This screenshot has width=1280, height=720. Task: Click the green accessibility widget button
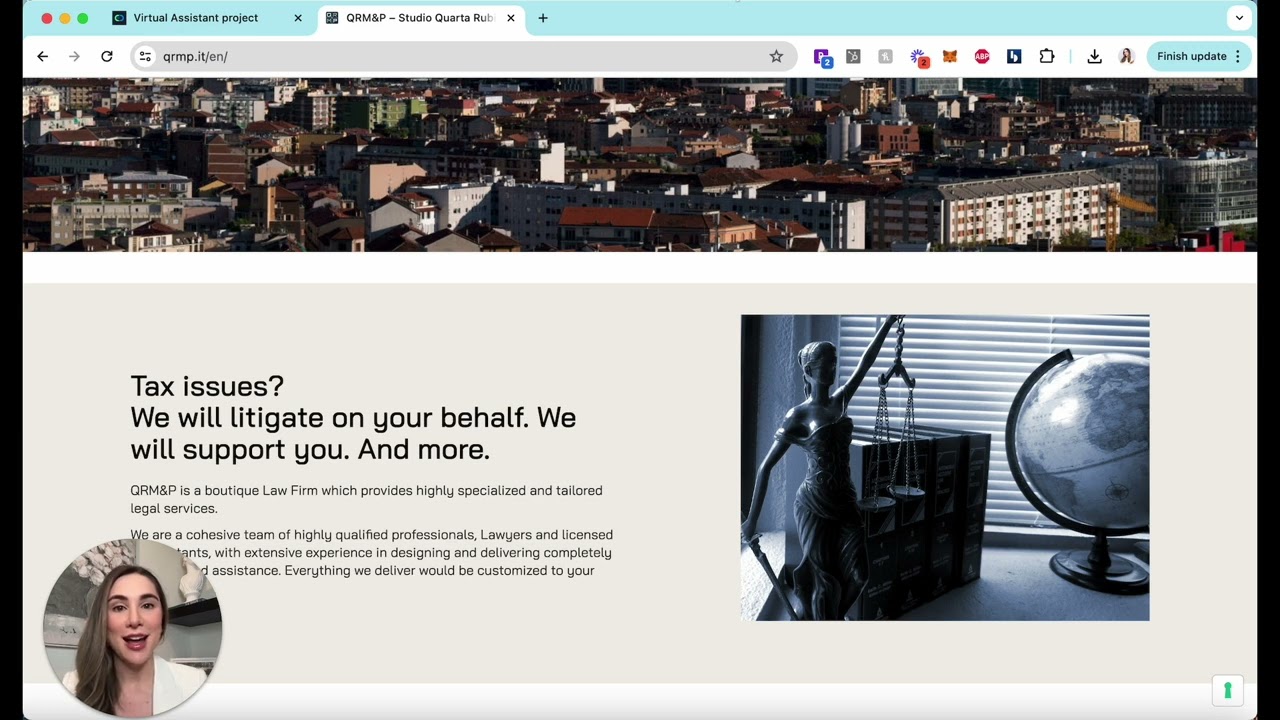(1227, 691)
